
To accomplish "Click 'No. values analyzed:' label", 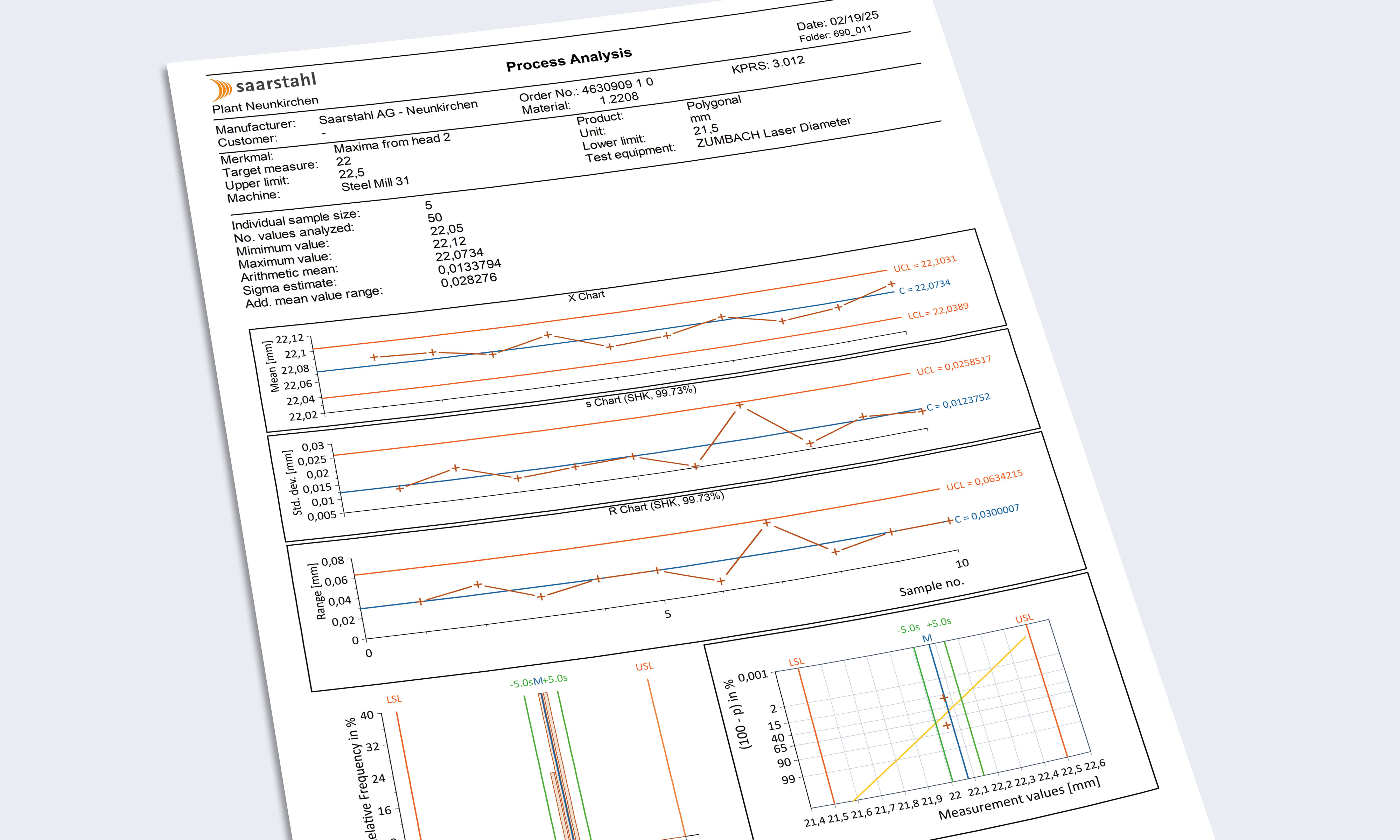I will point(294,233).
